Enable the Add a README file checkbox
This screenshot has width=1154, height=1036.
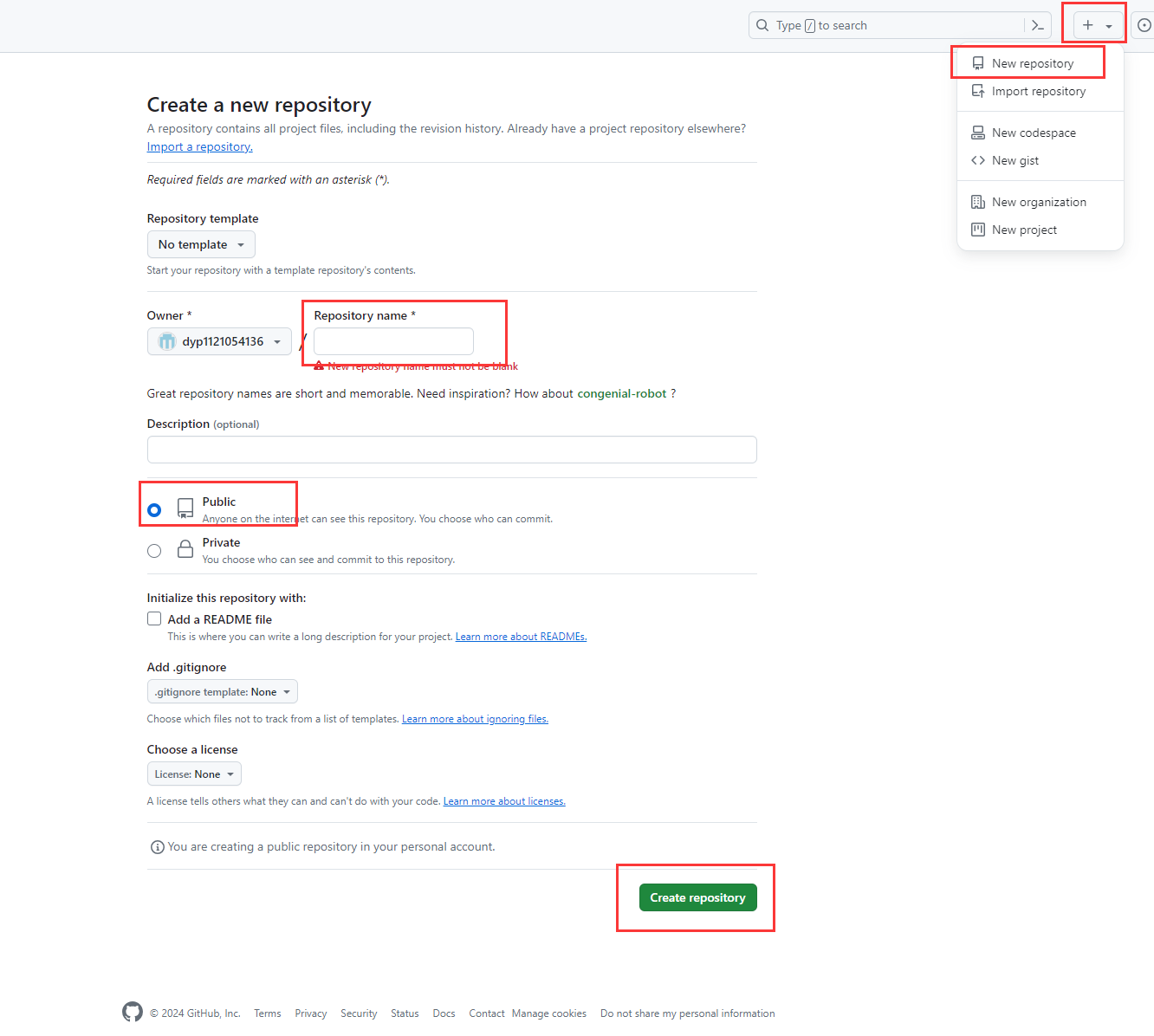(154, 618)
